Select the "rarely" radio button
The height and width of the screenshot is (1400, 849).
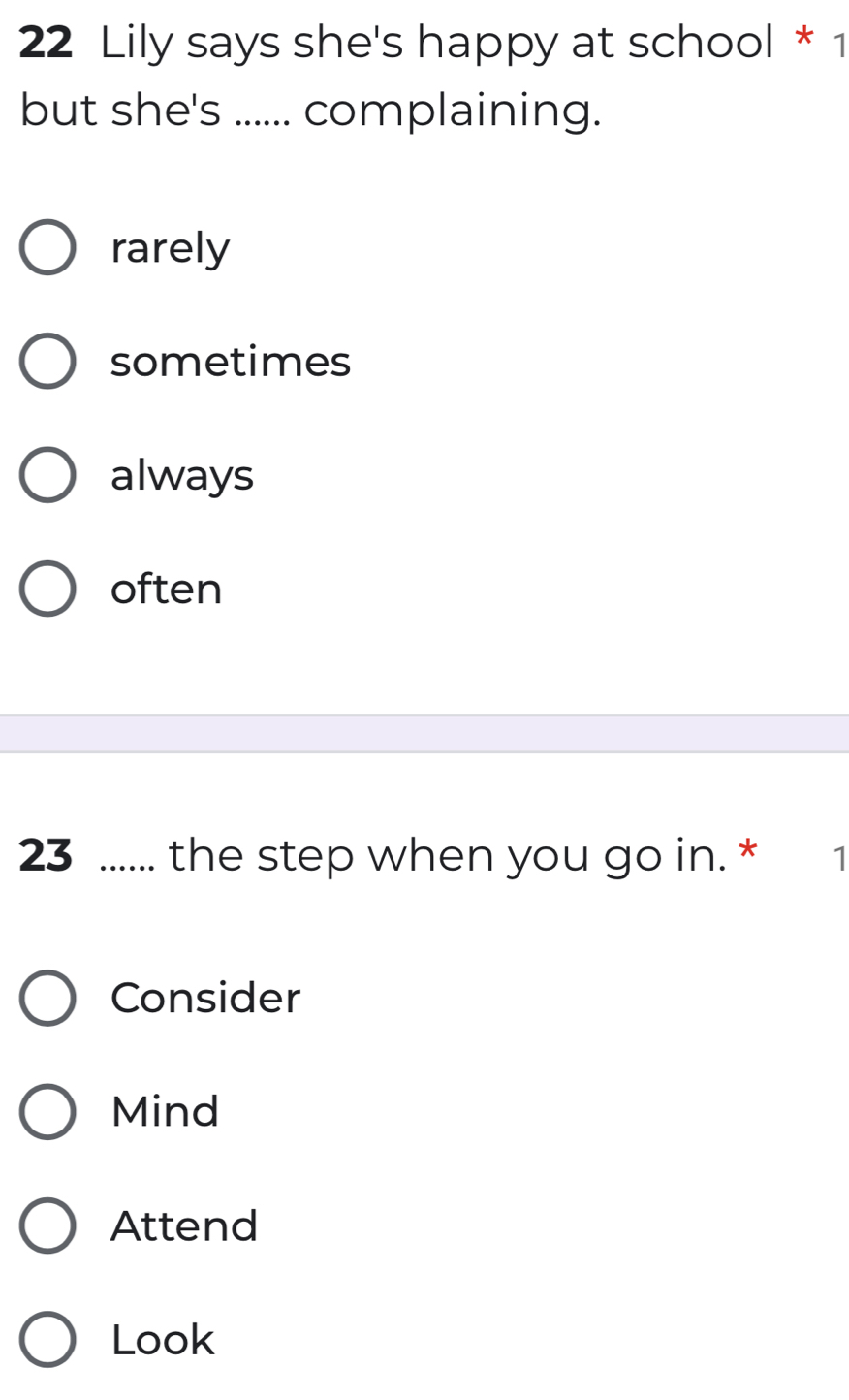click(x=48, y=247)
